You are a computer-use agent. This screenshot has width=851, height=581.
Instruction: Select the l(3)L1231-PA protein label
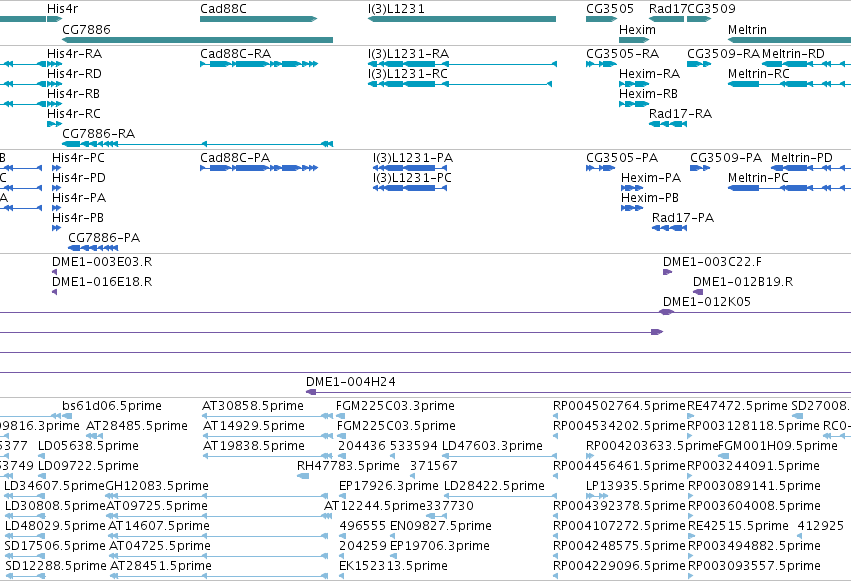point(412,158)
